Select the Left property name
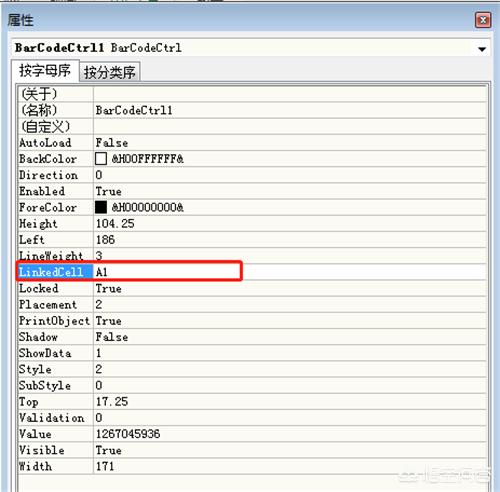500x492 pixels. click(32, 240)
